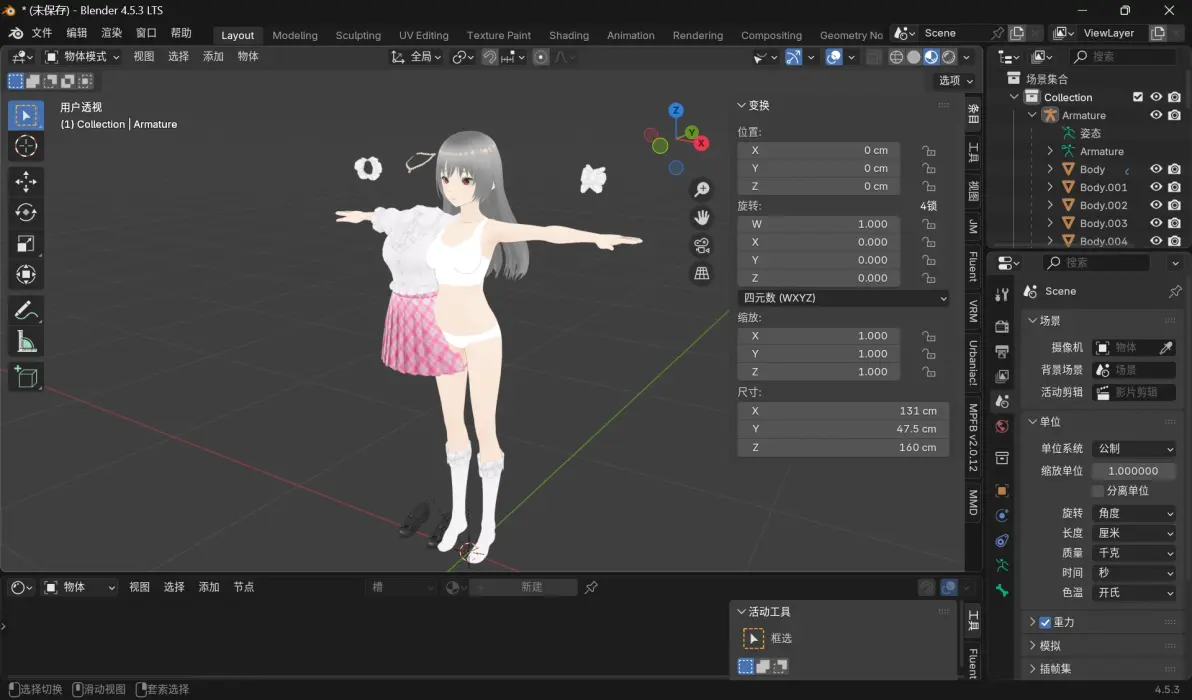This screenshot has height=700, width=1192.
Task: Switch to the Sculpting workspace tab
Action: (x=358, y=35)
